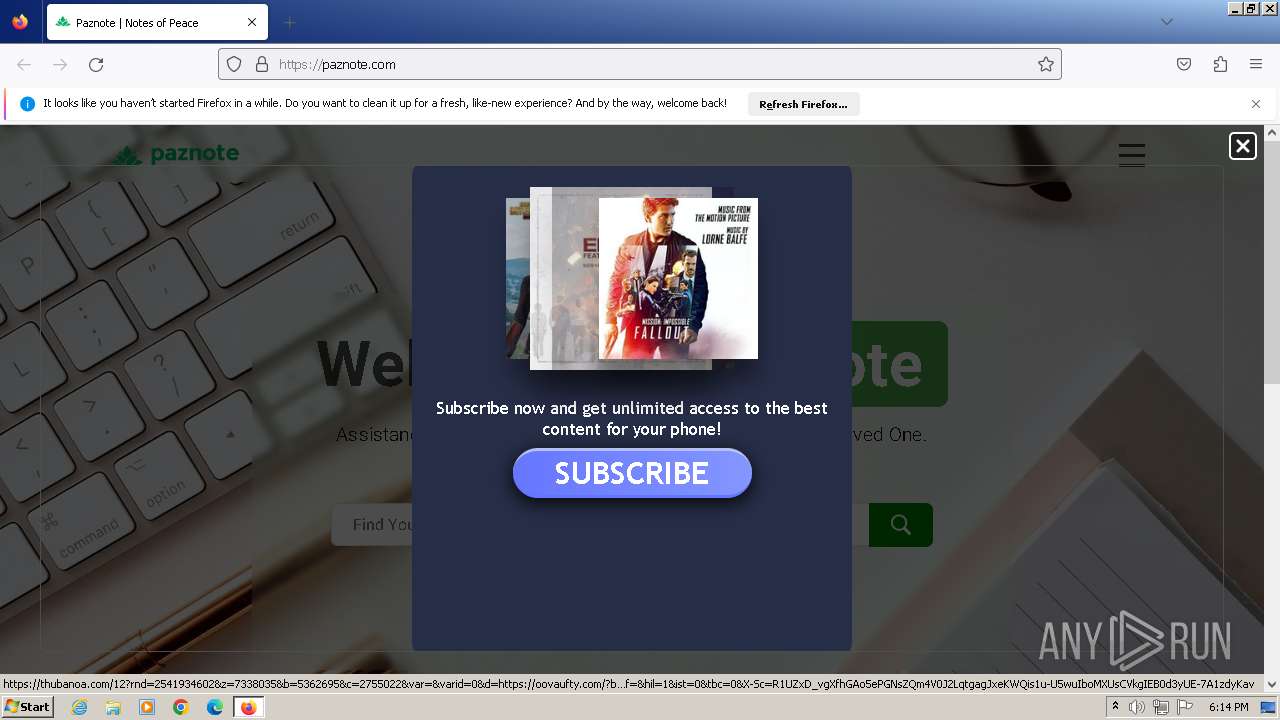Go forward using the forward arrow
The width and height of the screenshot is (1280, 720).
tap(60, 64)
